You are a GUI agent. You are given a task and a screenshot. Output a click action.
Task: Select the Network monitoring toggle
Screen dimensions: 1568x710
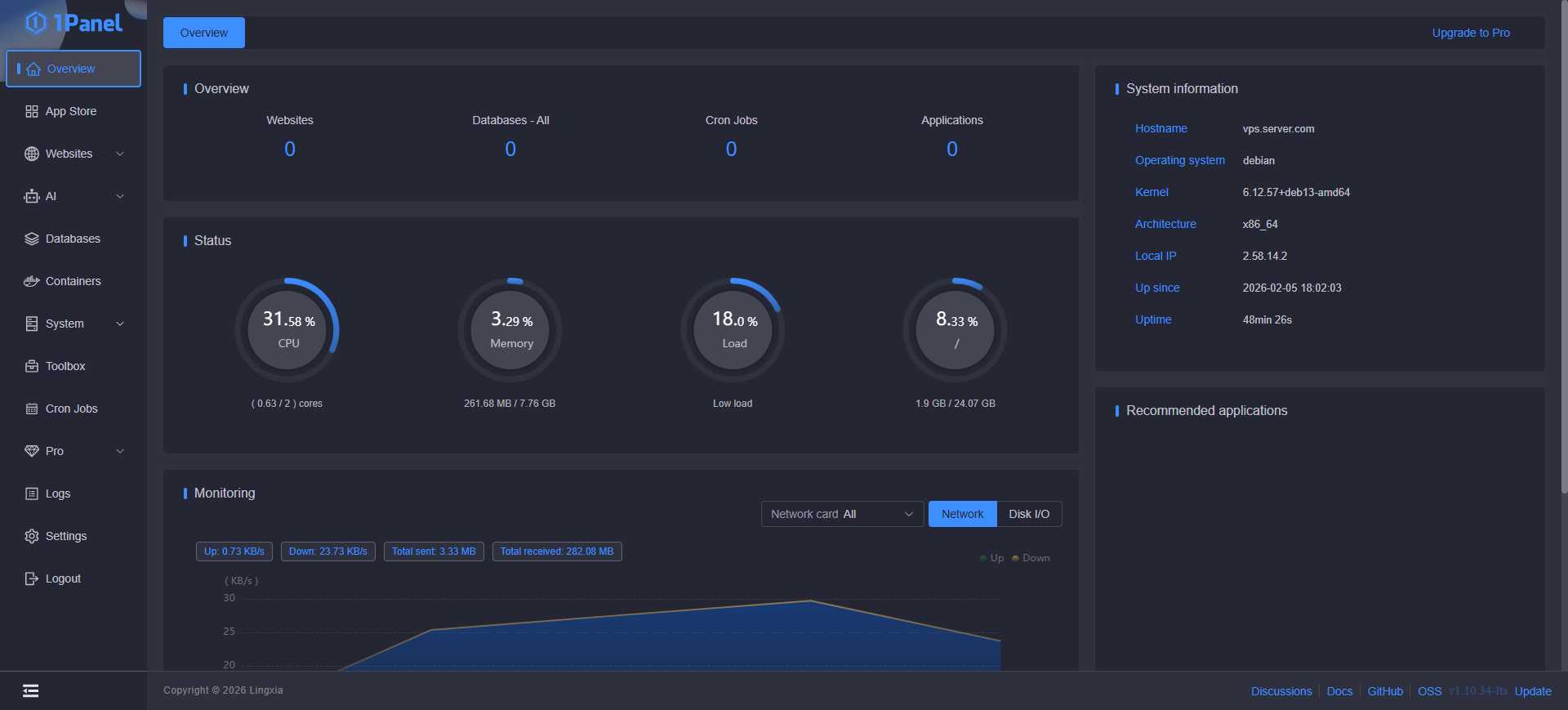point(962,514)
